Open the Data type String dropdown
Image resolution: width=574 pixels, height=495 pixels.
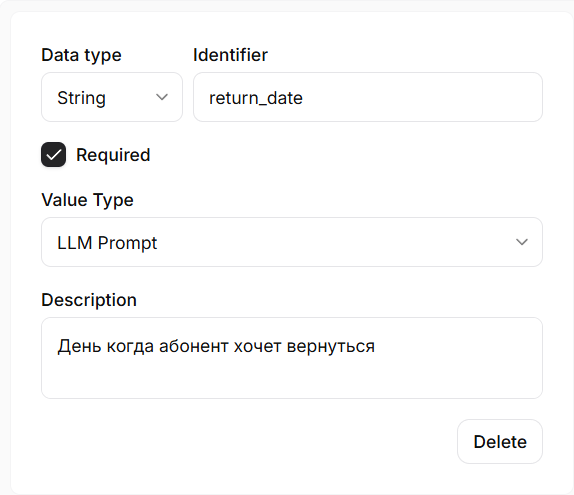coord(112,97)
